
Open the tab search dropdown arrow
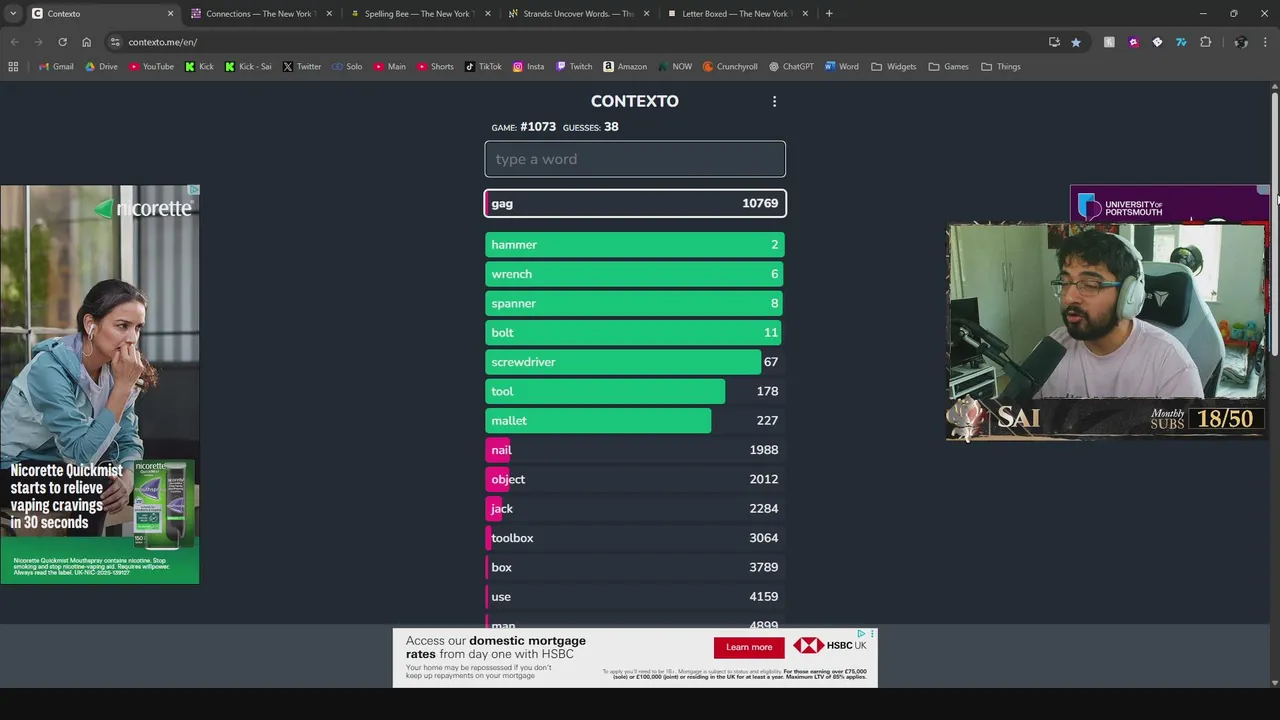[x=13, y=13]
